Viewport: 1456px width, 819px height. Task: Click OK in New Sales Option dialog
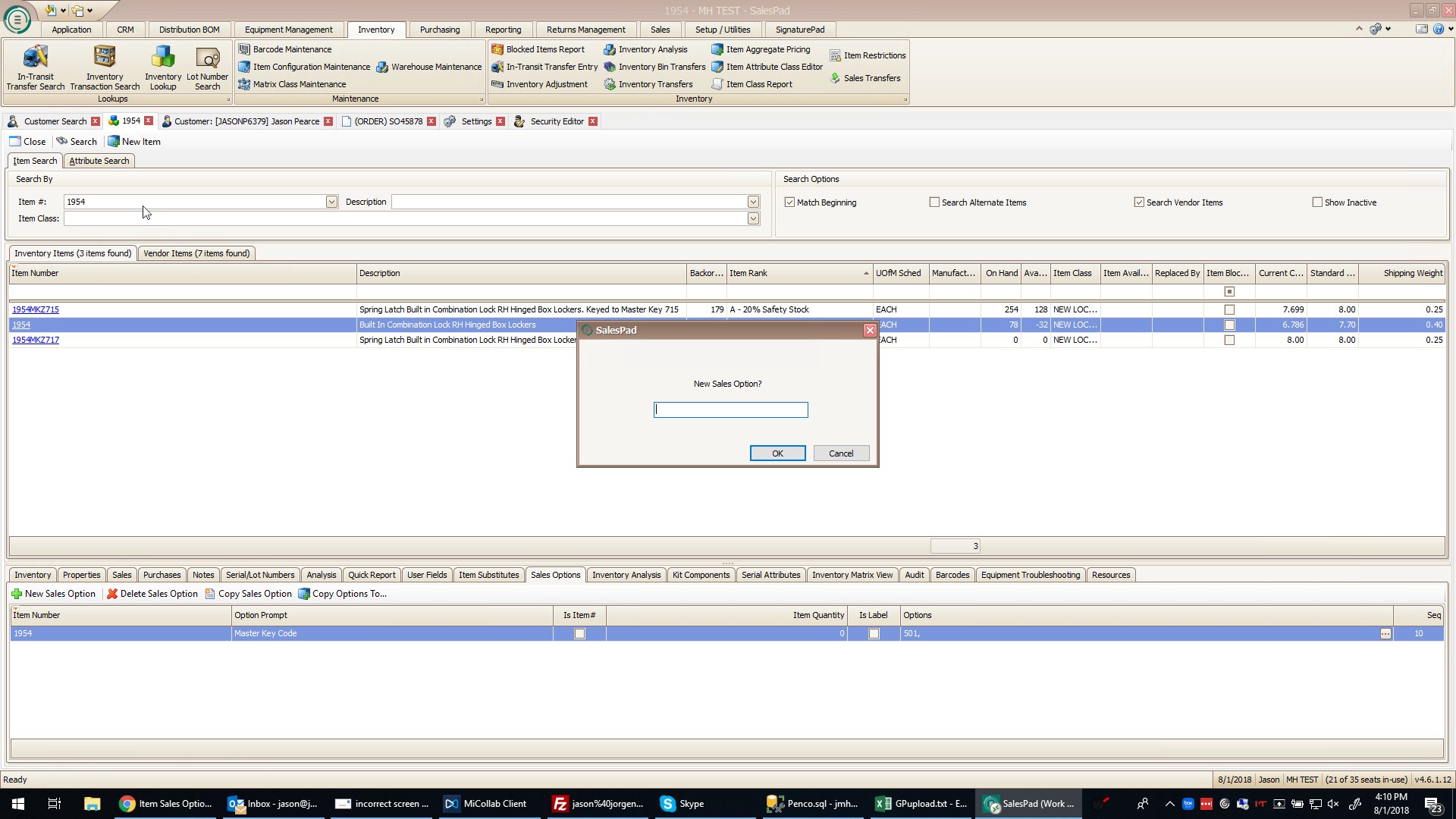tap(777, 453)
